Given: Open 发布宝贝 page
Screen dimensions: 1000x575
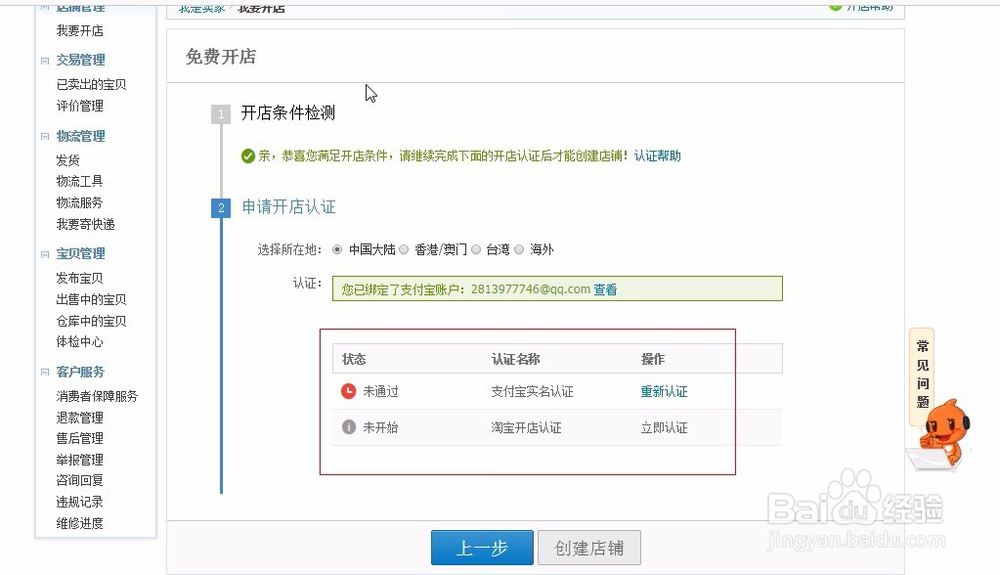Looking at the screenshot, I should click(x=80, y=278).
